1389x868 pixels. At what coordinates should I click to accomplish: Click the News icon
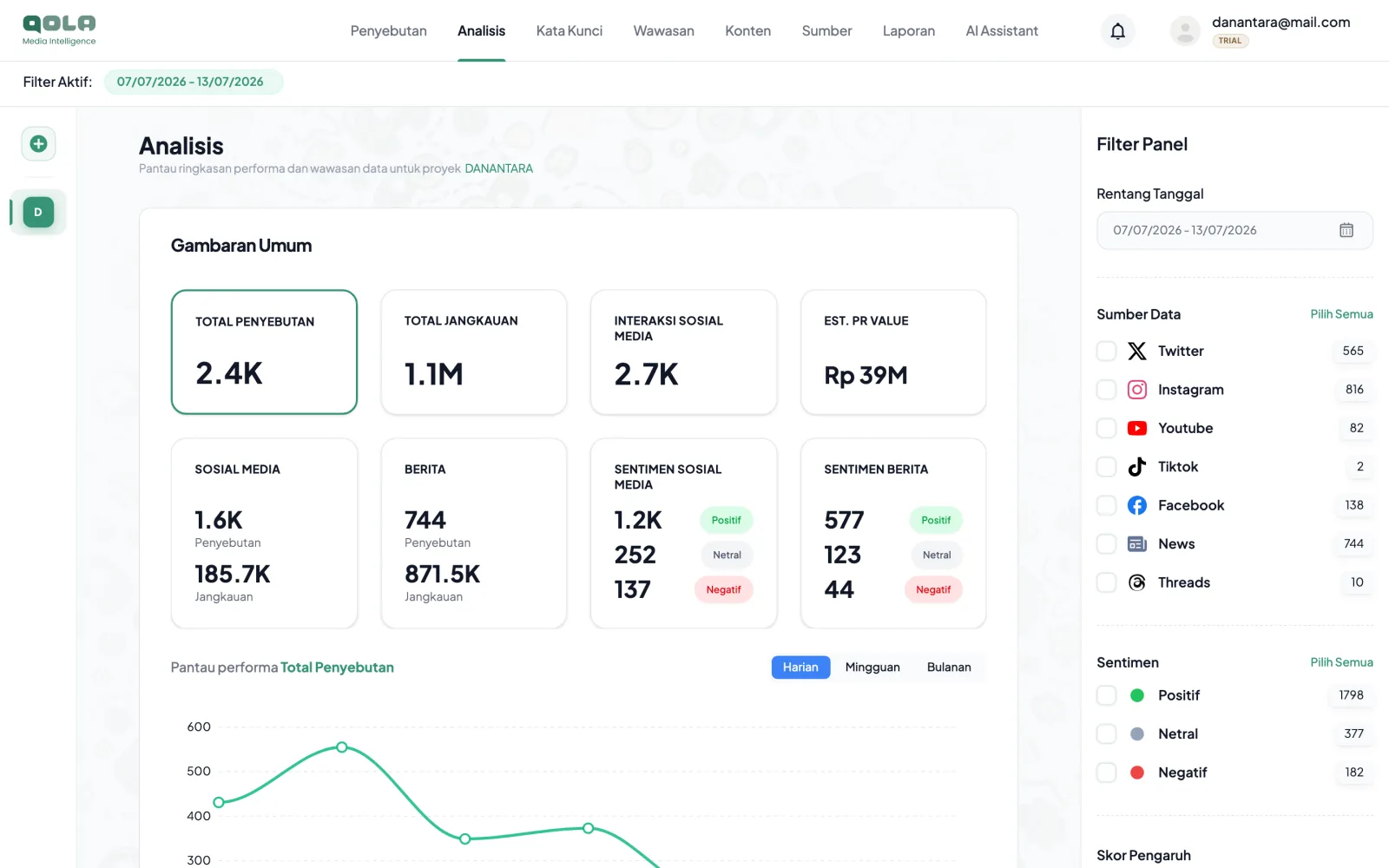pyautogui.click(x=1137, y=544)
